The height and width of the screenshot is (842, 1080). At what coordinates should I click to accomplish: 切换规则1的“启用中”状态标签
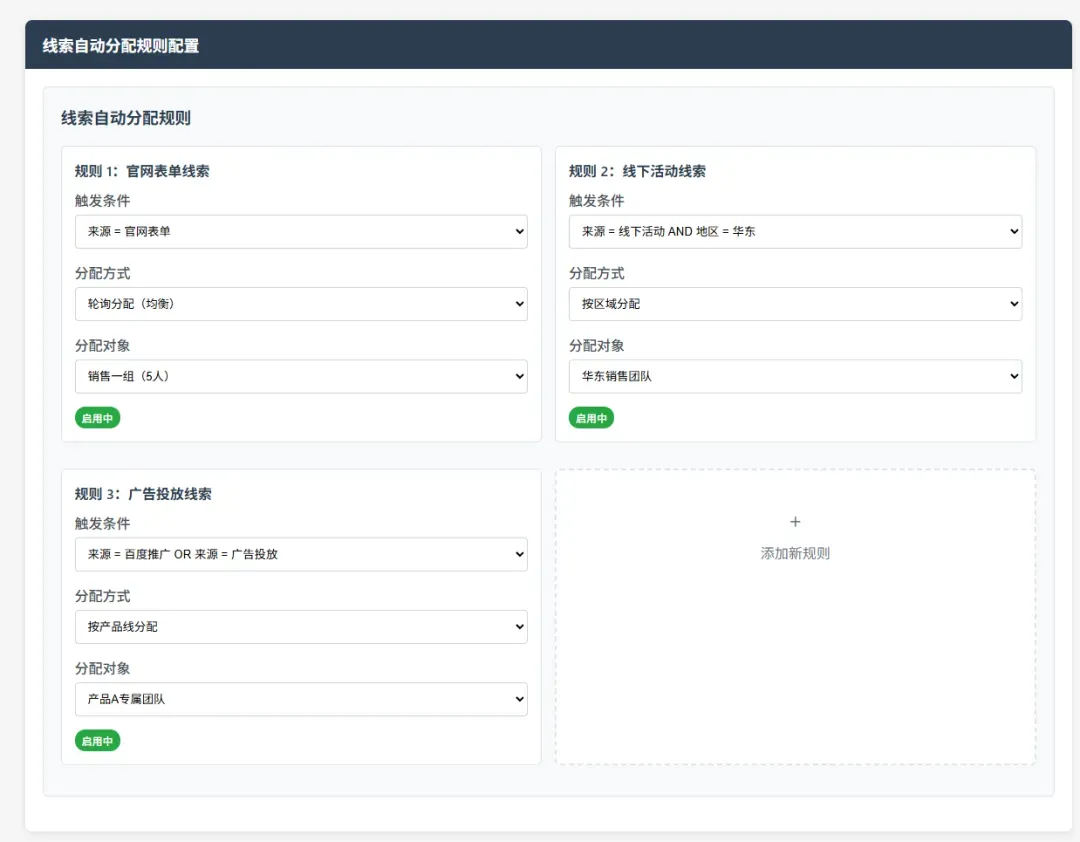click(x=97, y=418)
